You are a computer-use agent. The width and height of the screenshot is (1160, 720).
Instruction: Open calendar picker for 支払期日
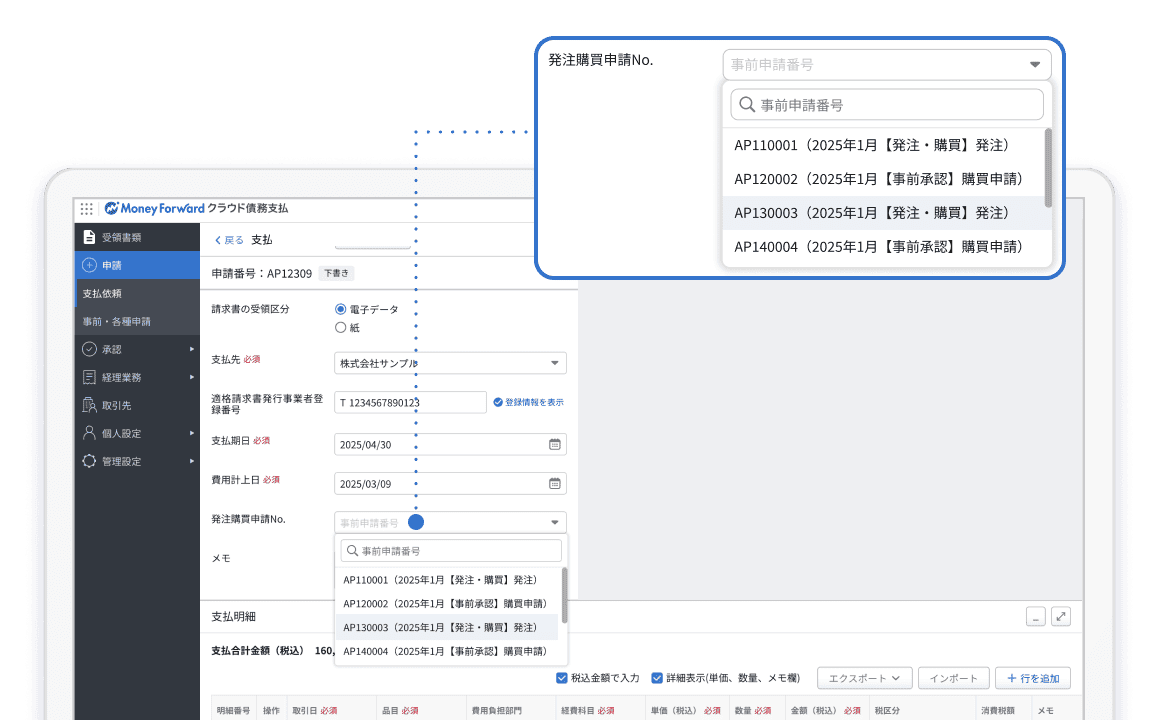tap(554, 444)
